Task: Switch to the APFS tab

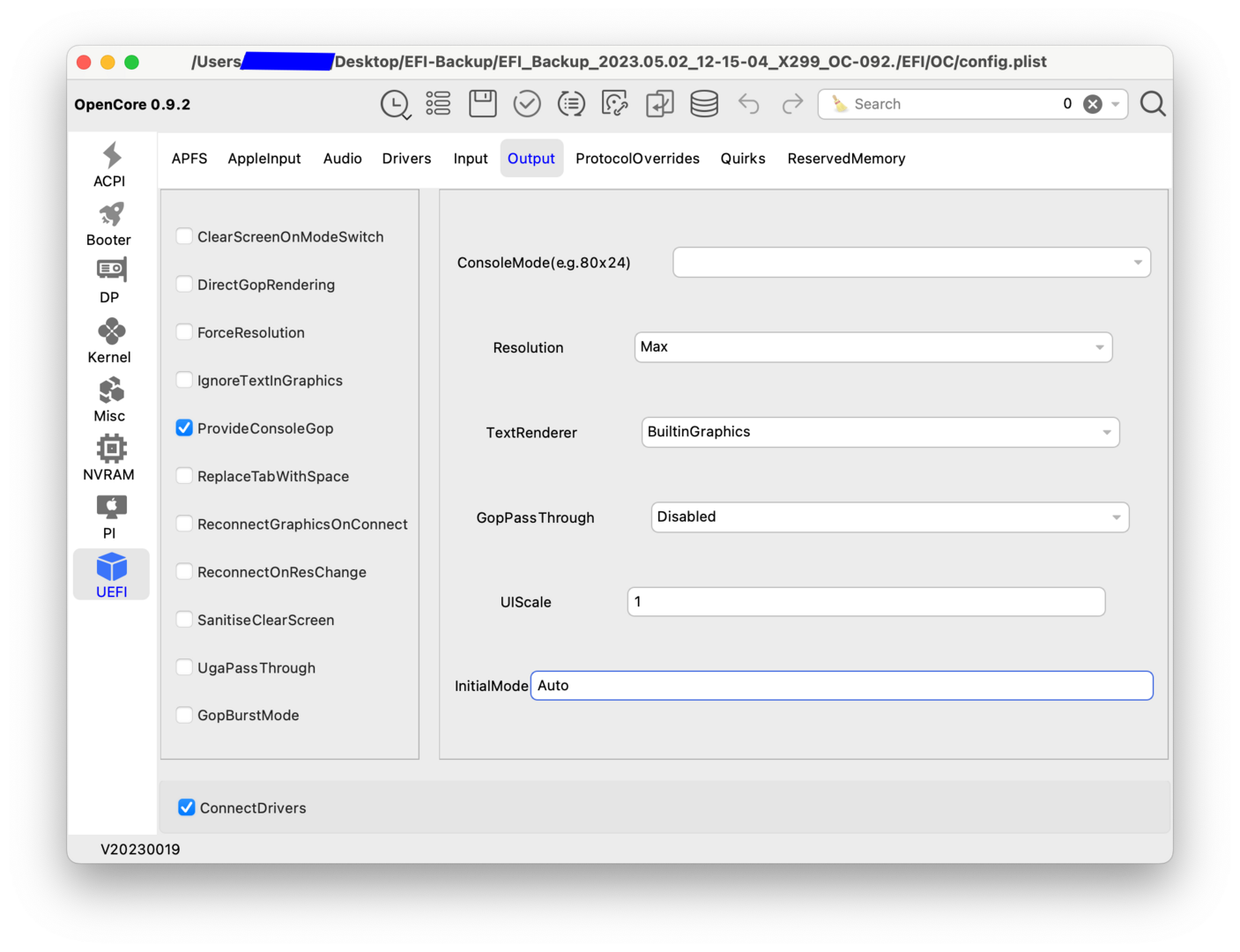Action: click(189, 159)
